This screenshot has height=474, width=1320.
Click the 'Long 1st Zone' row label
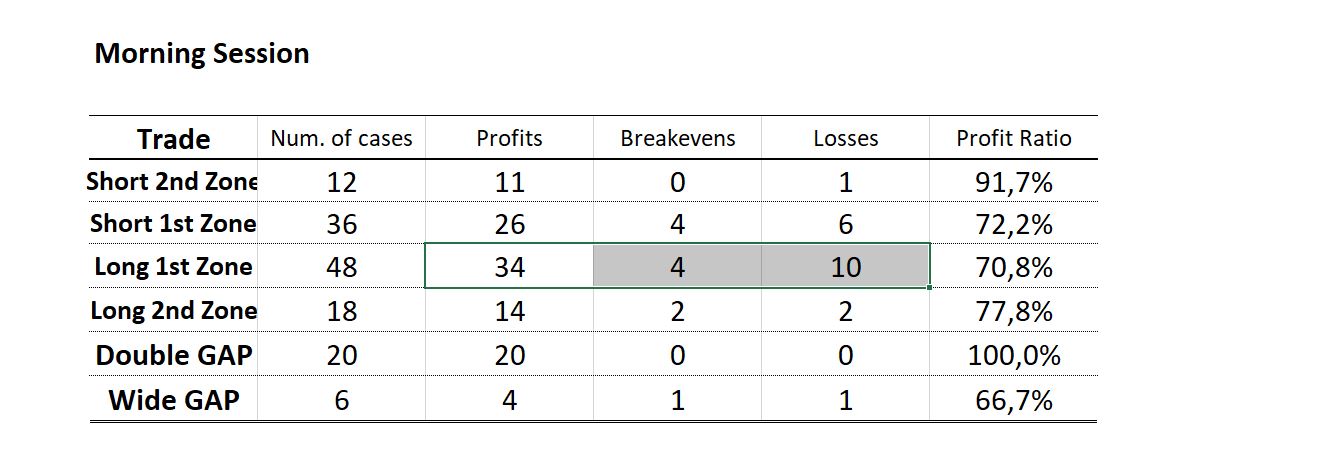pyautogui.click(x=173, y=267)
